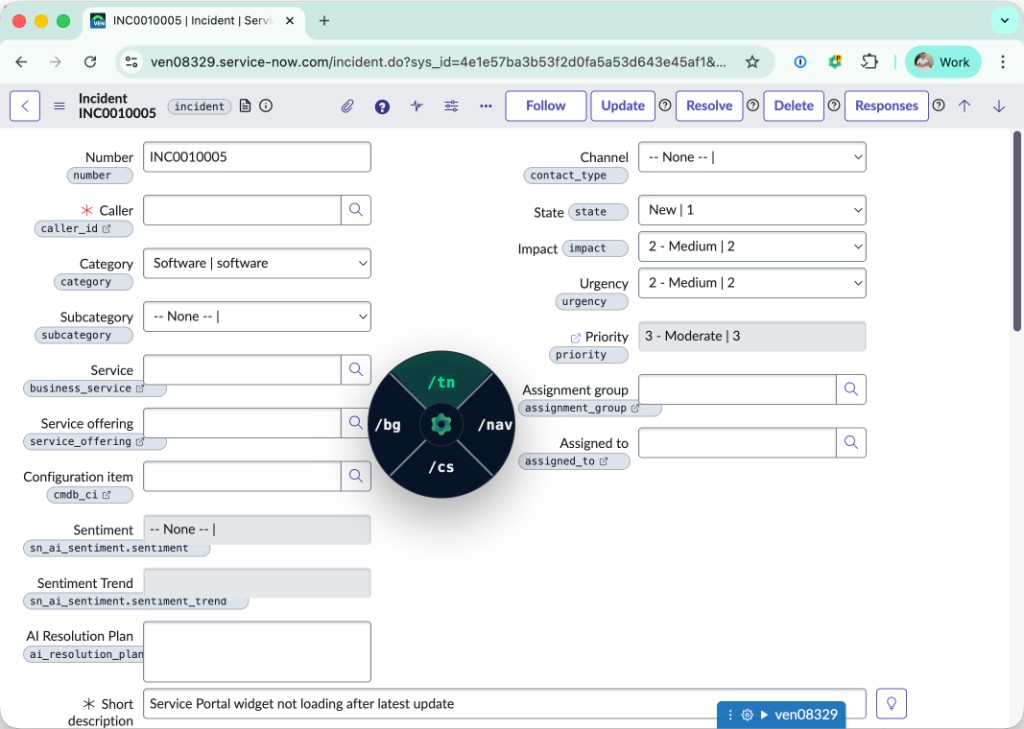Image resolution: width=1024 pixels, height=729 pixels.
Task: Navigate to the next record with down arrow
Action: 998,105
